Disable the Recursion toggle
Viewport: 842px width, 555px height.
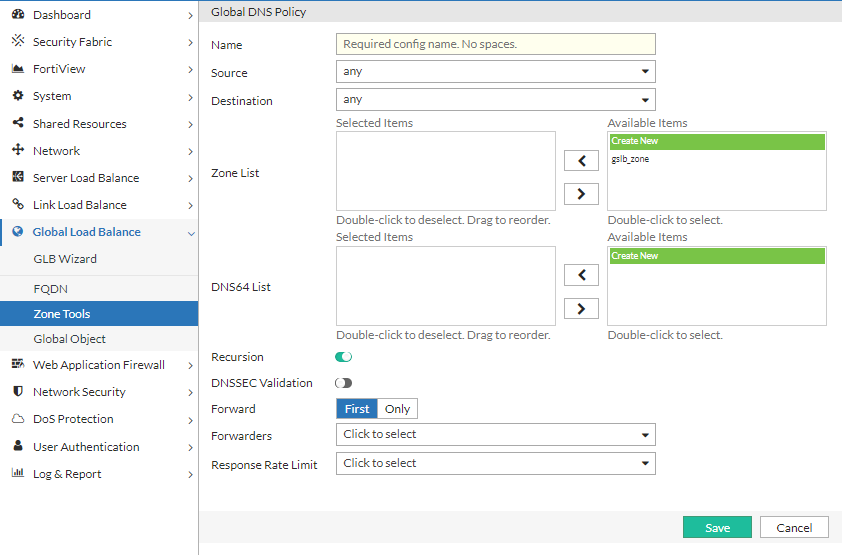(x=344, y=357)
